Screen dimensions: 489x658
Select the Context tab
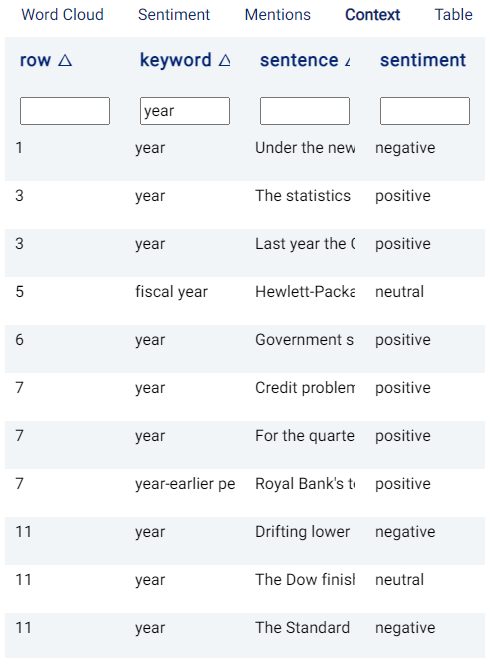pyautogui.click(x=372, y=15)
